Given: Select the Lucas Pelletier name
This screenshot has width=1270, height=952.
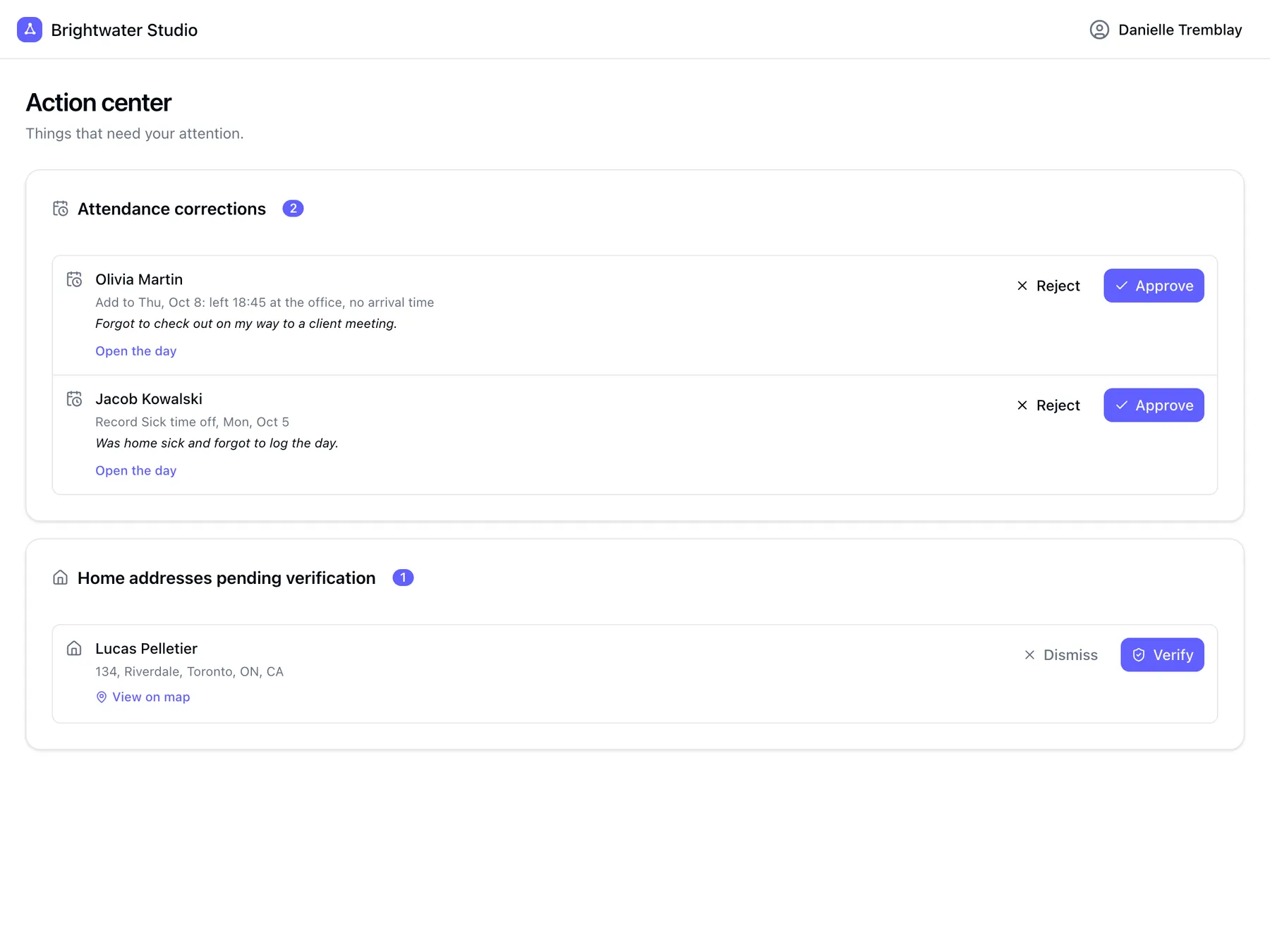Looking at the screenshot, I should [x=146, y=648].
